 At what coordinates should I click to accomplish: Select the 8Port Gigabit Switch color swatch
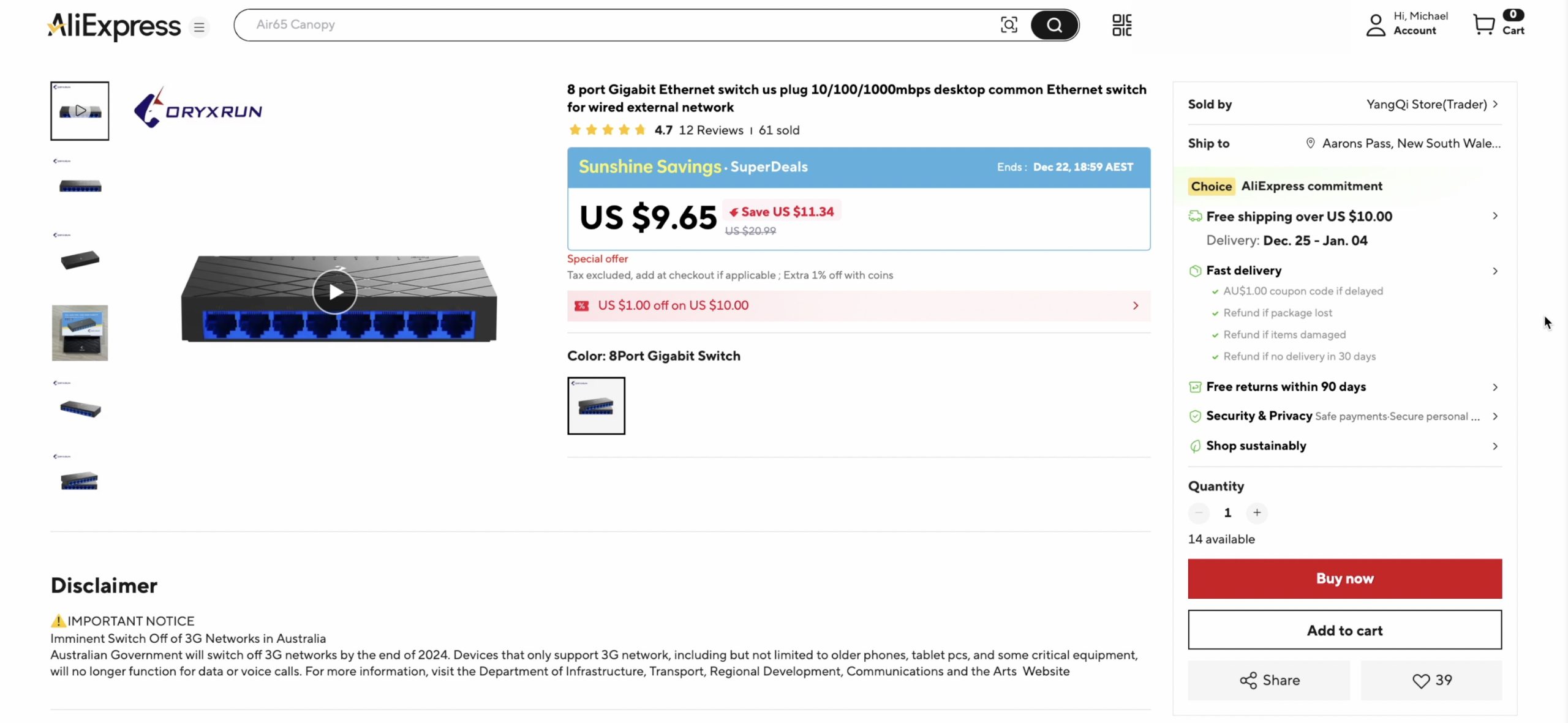596,406
